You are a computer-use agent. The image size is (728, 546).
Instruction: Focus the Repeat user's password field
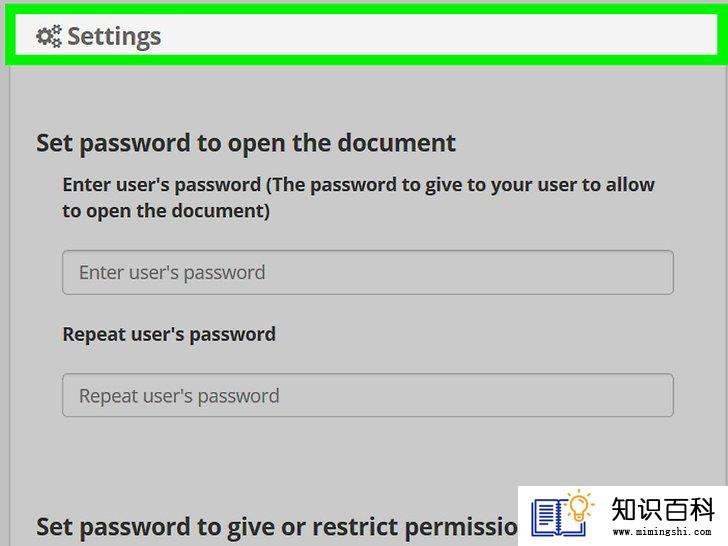coord(368,395)
